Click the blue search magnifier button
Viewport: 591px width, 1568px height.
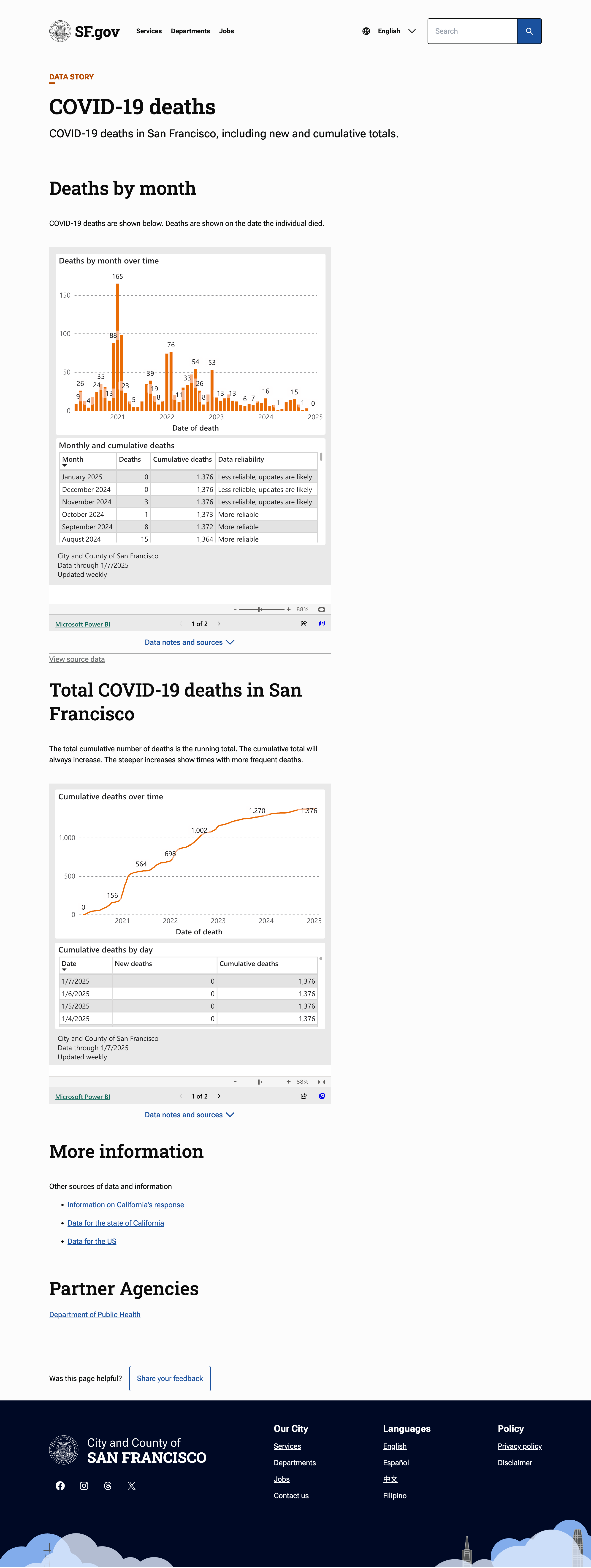pyautogui.click(x=529, y=31)
